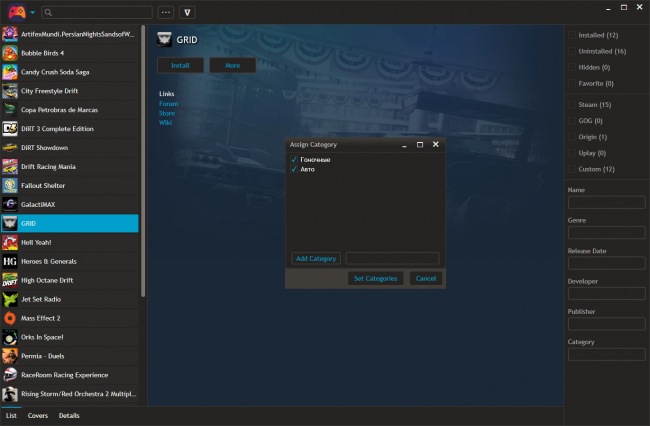The width and height of the screenshot is (650, 426).
Task: Click the new category name field
Action: [x=392, y=259]
